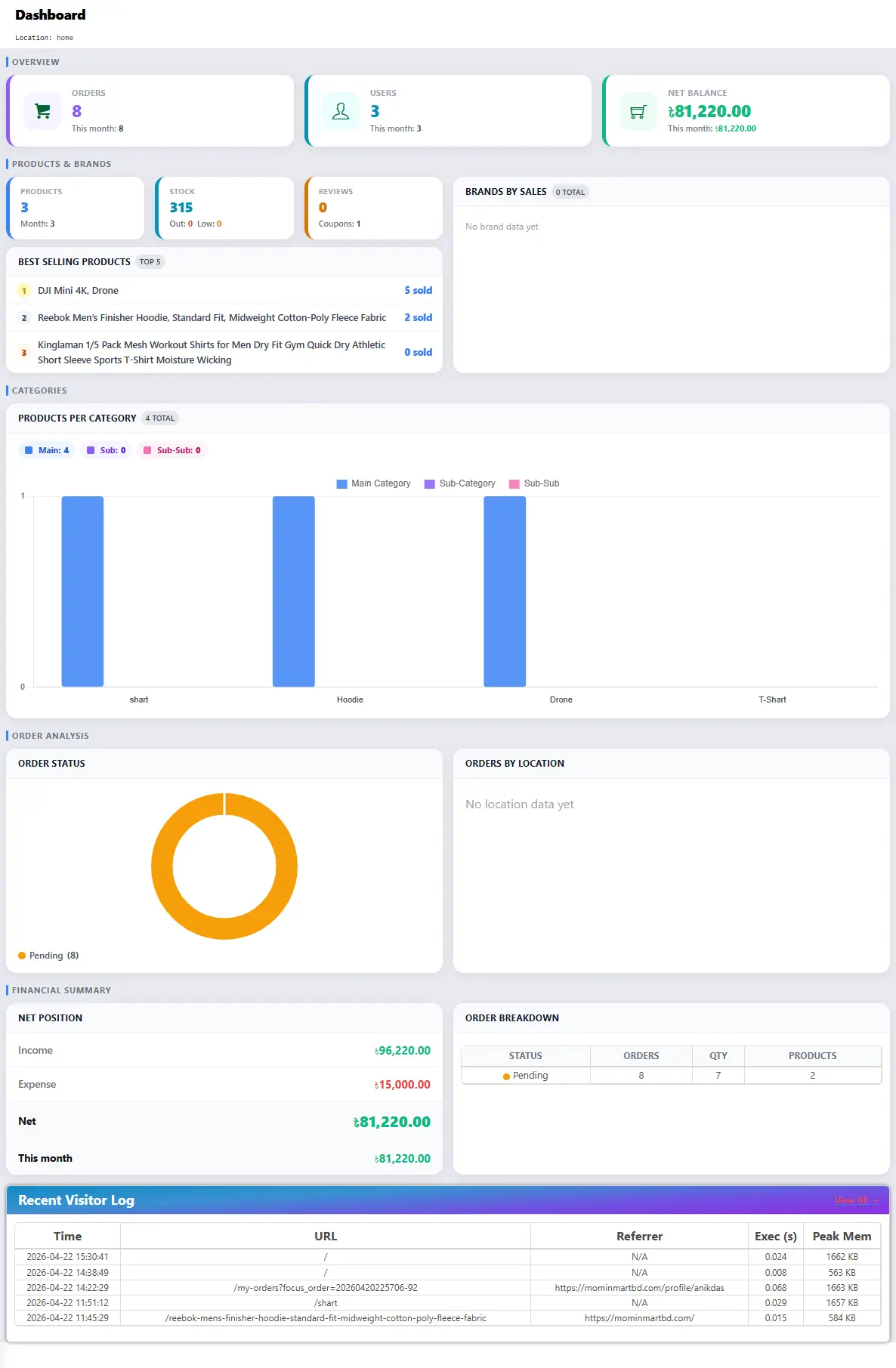Click the '0 sold' value
896x1368 pixels.
(419, 353)
